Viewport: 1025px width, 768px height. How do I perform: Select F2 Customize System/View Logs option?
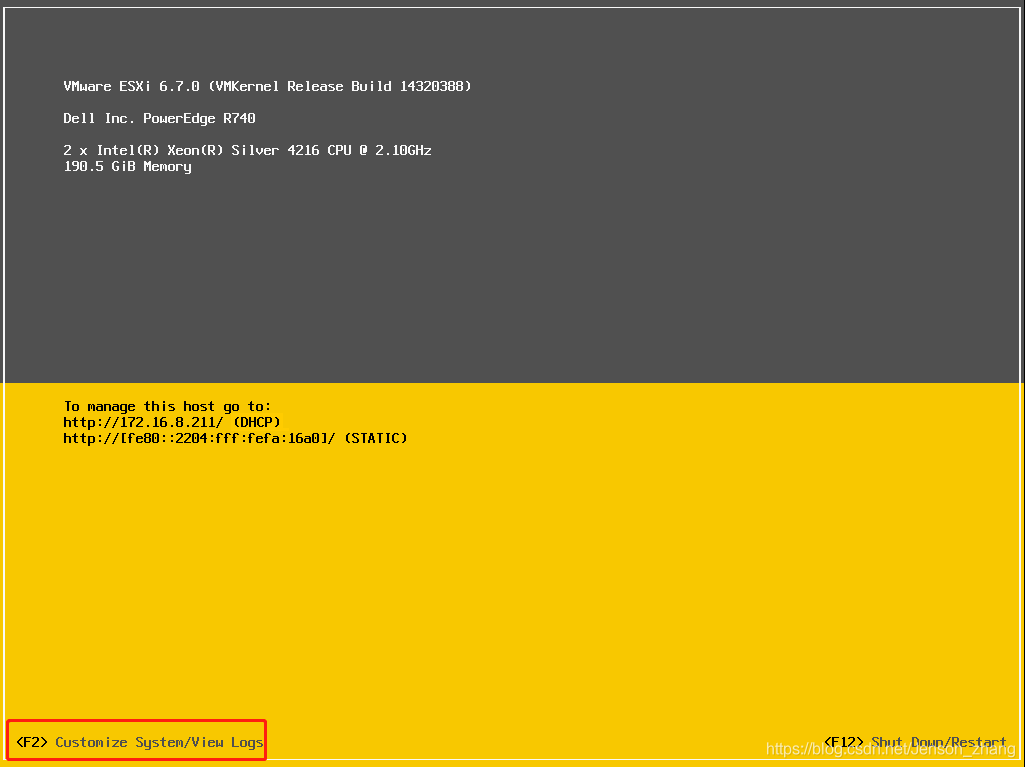click(139, 743)
